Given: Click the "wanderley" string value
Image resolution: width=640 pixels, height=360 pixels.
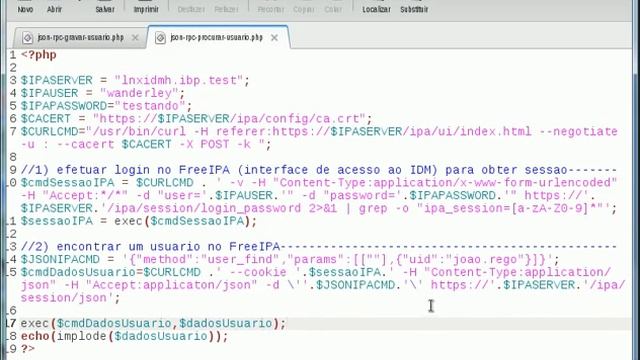Looking at the screenshot, I should [139, 93].
